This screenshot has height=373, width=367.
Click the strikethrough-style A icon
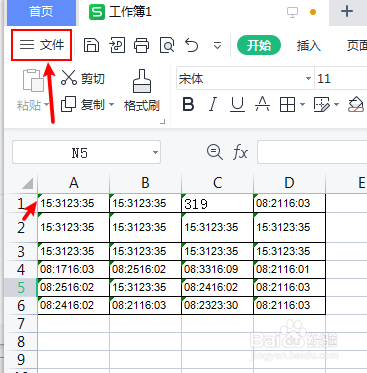262,104
